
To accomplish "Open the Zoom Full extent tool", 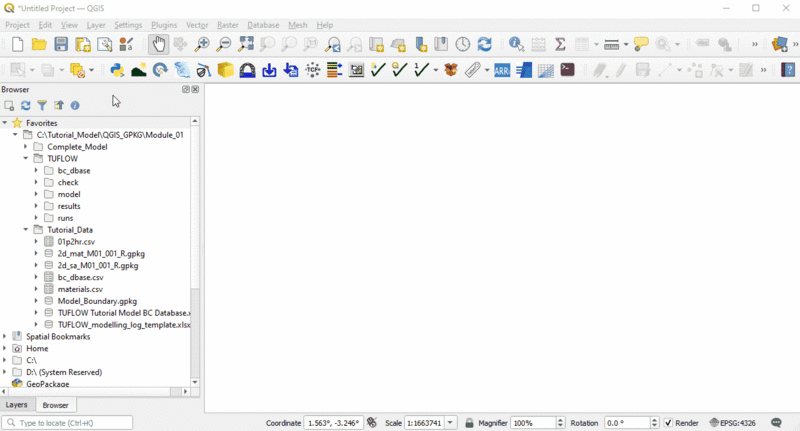I will pyautogui.click(x=246, y=45).
